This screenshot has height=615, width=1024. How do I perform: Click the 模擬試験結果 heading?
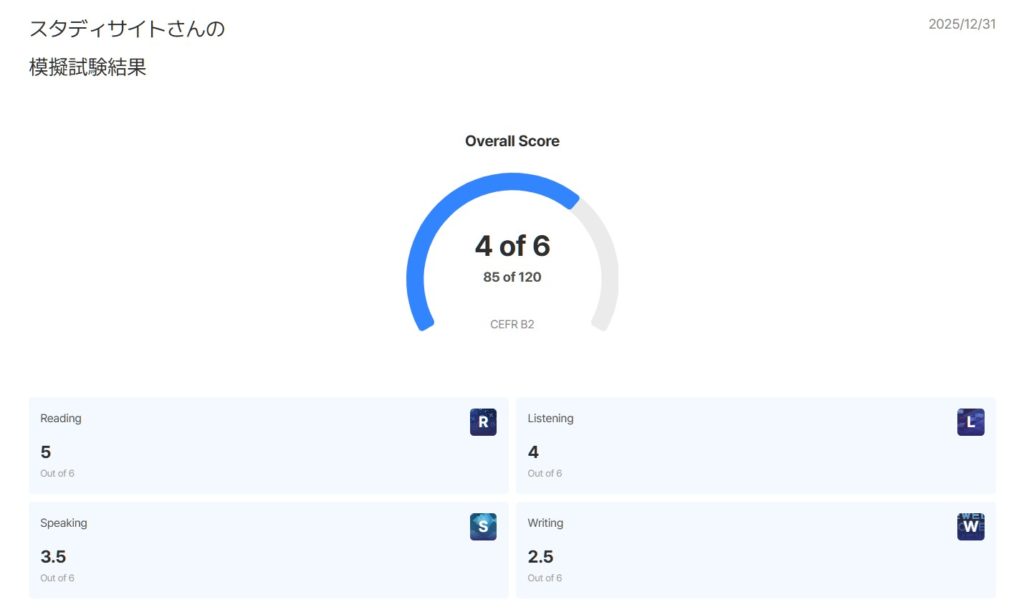(x=88, y=68)
